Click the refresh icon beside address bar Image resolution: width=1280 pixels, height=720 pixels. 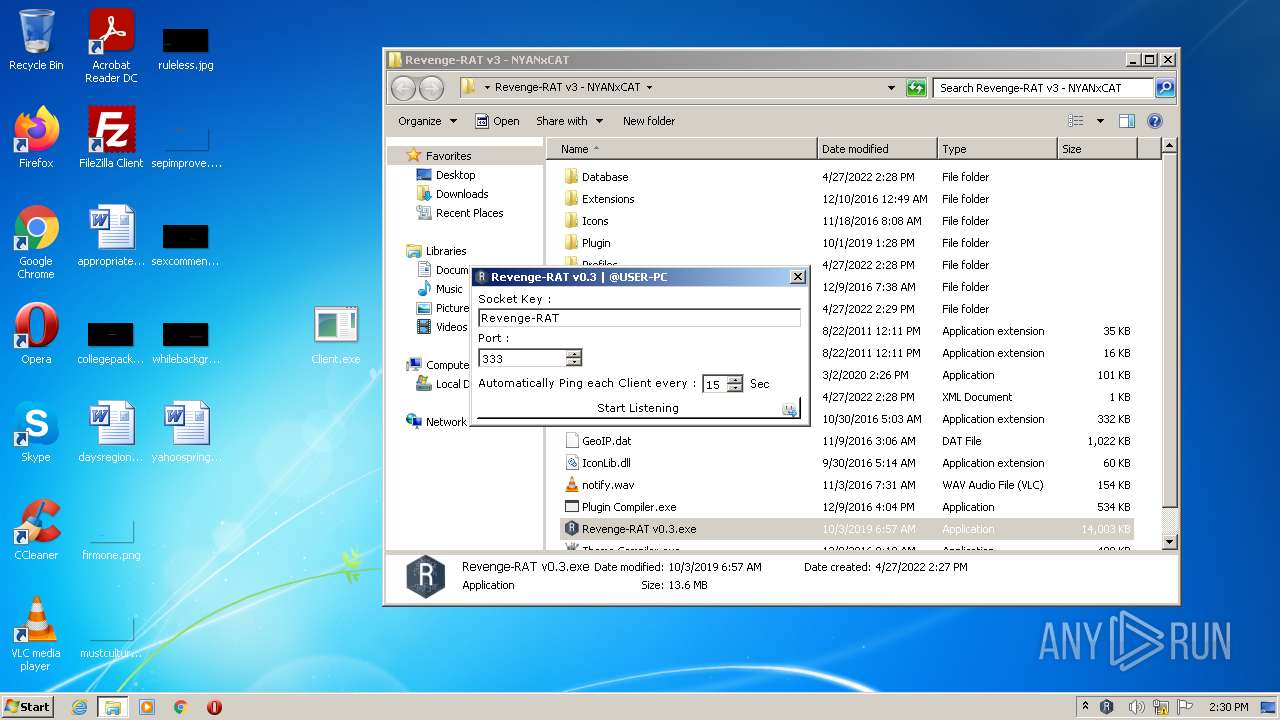click(x=916, y=88)
